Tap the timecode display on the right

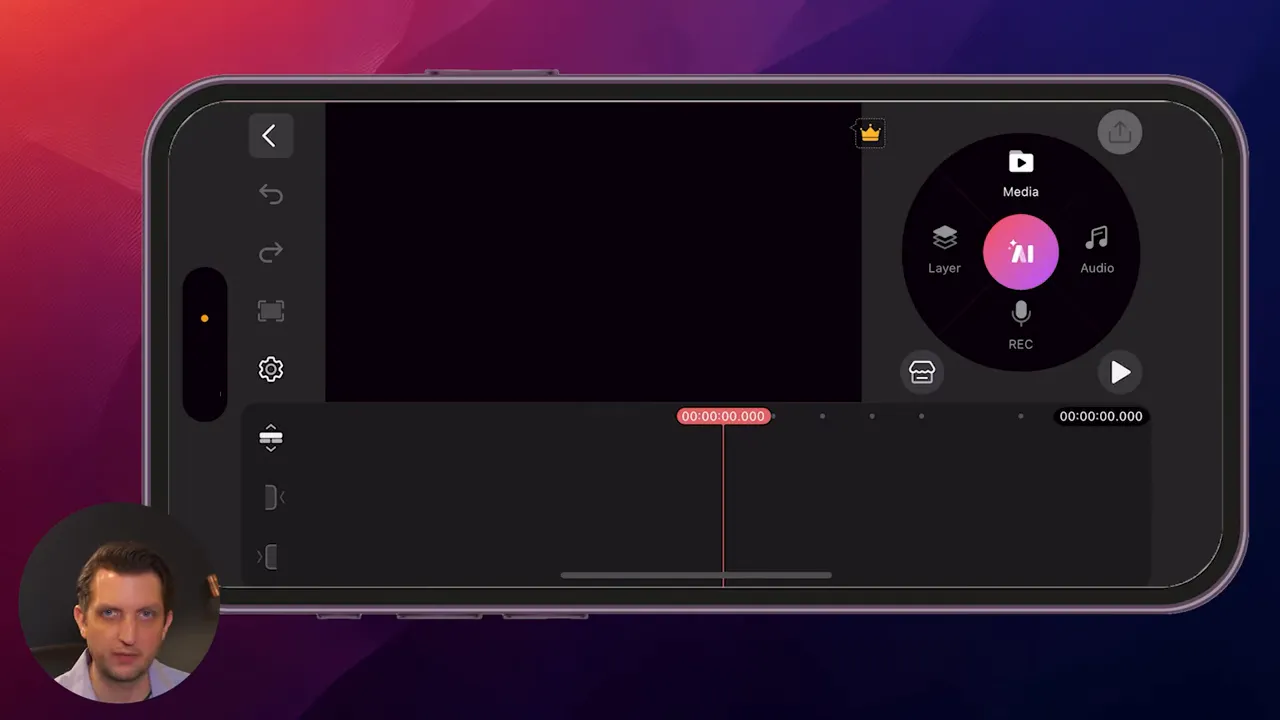tap(1100, 416)
